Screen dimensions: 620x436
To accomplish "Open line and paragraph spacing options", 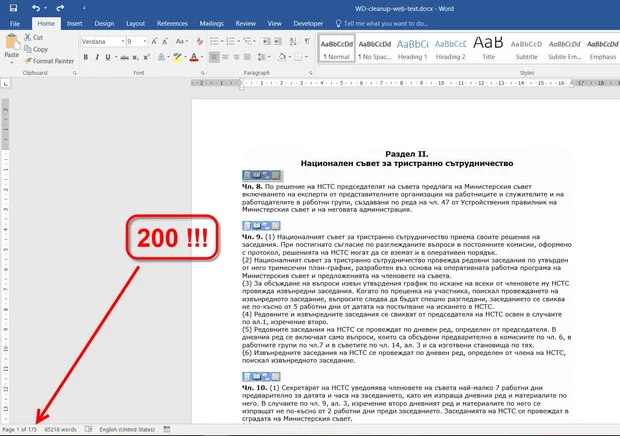I will 262,58.
